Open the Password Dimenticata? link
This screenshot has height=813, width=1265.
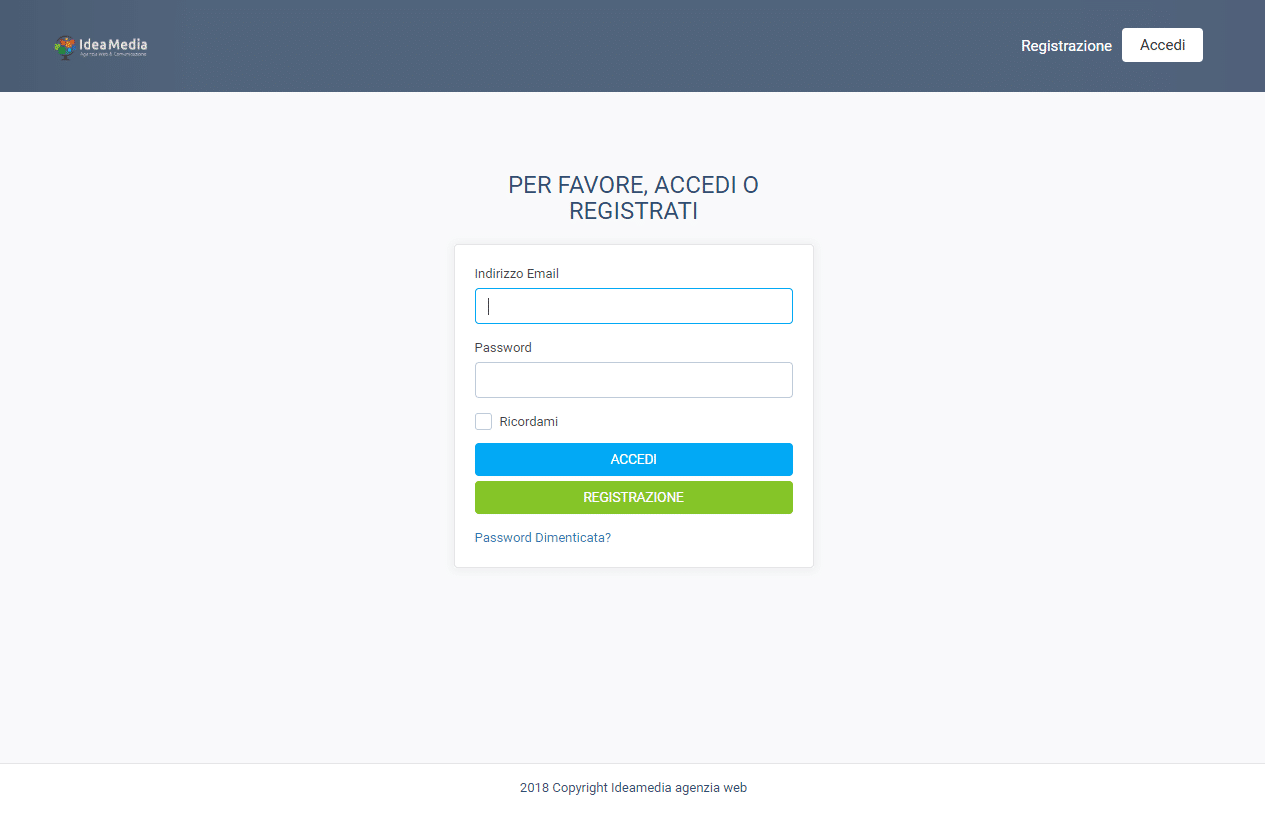[543, 538]
